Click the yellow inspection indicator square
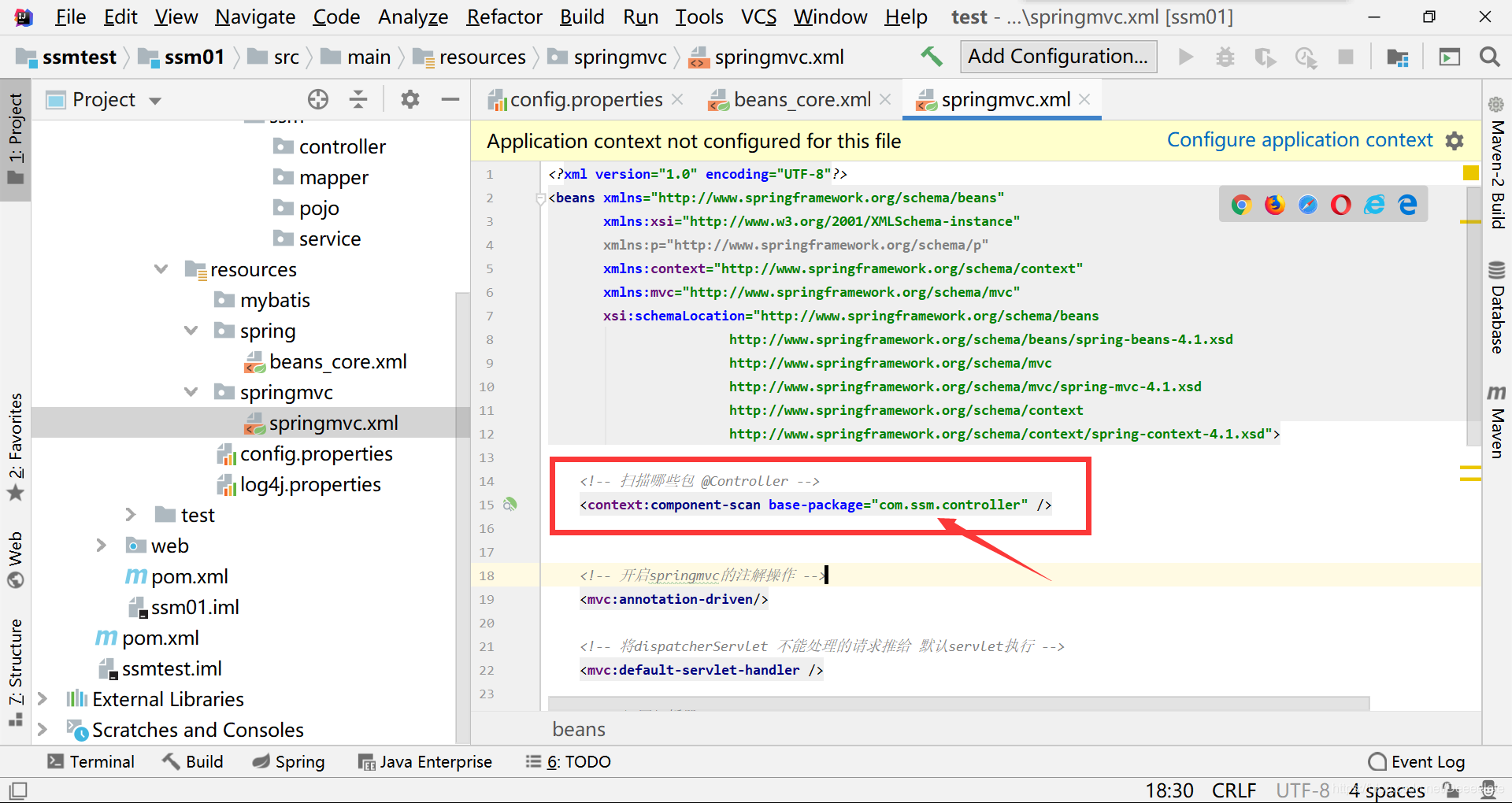 [1470, 173]
